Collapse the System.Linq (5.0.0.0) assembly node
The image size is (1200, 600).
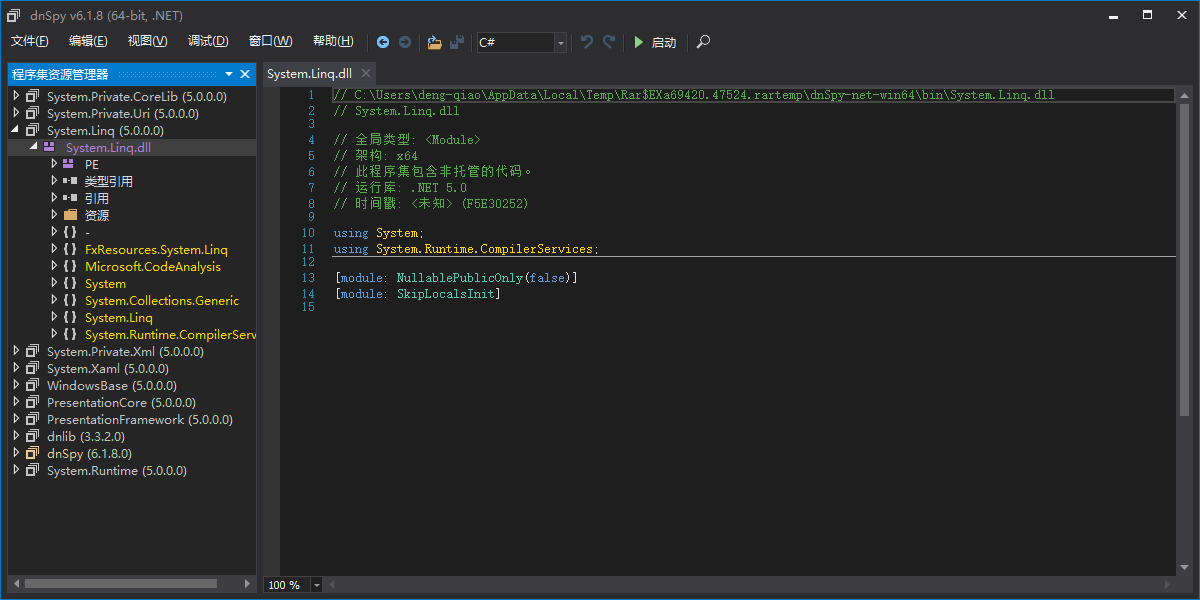point(16,131)
